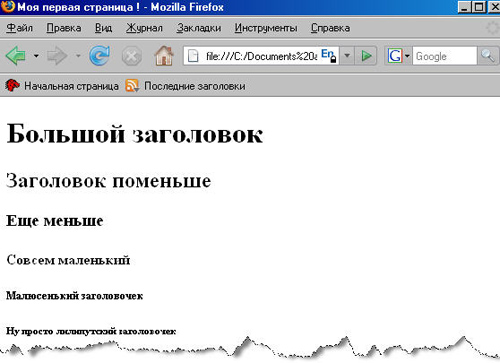Open the Журнал menu
The width and height of the screenshot is (500, 363).
[144, 28]
